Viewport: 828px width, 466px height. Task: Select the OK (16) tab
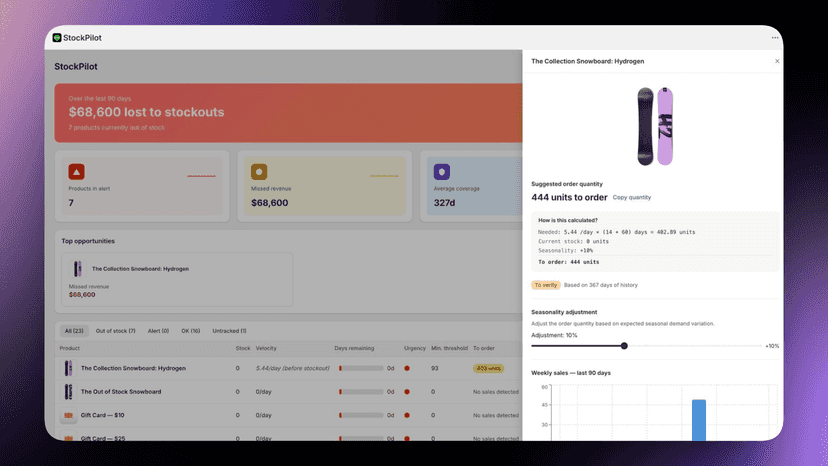click(x=191, y=331)
